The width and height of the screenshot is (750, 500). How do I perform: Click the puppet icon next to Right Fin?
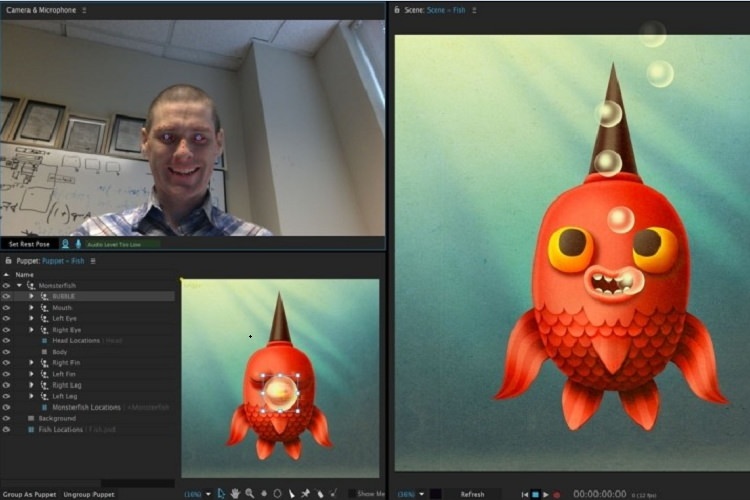point(44,363)
